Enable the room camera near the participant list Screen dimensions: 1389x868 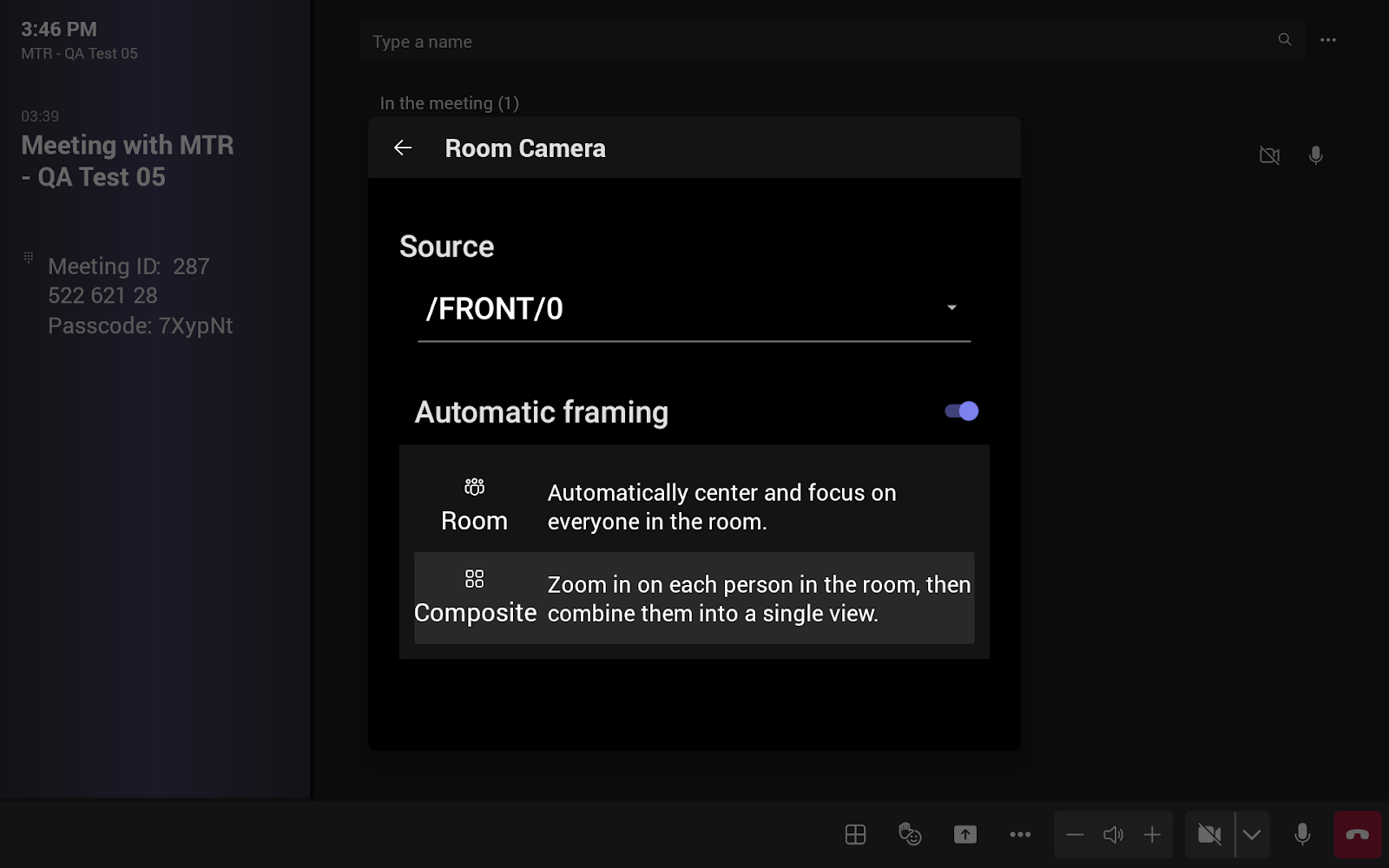tap(1269, 155)
